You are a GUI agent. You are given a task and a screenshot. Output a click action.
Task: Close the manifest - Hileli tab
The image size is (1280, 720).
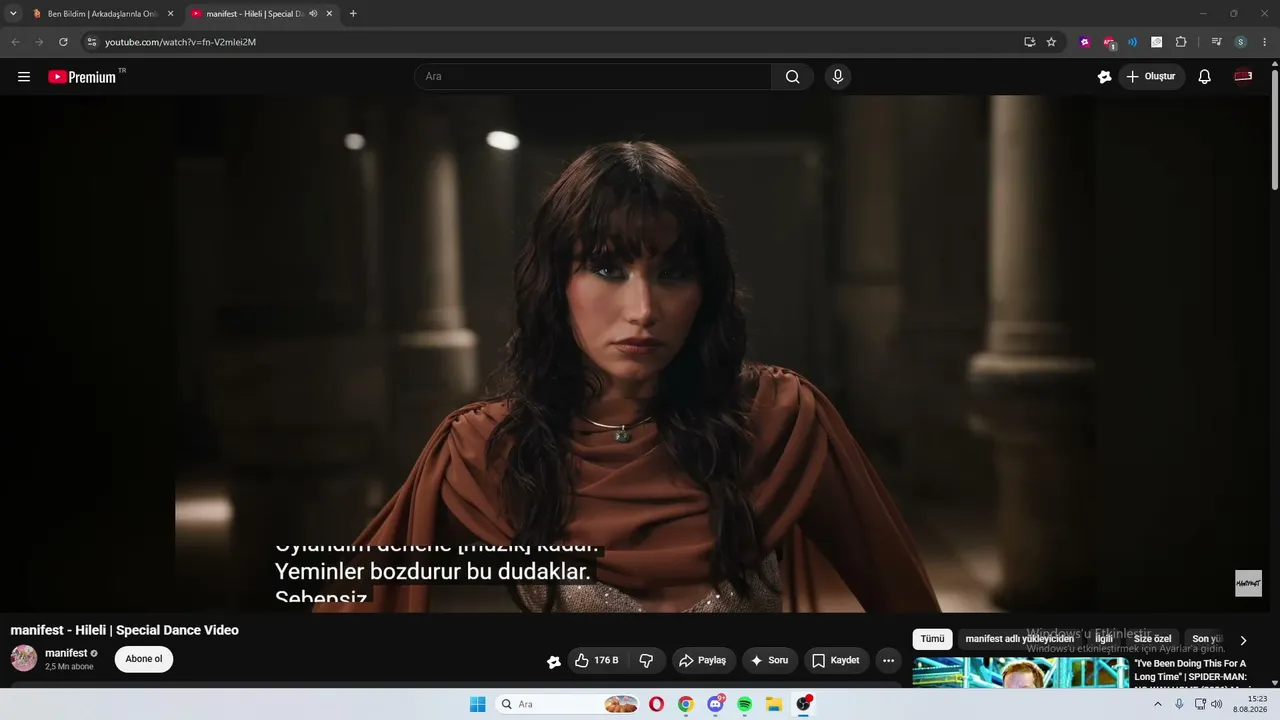click(x=329, y=14)
